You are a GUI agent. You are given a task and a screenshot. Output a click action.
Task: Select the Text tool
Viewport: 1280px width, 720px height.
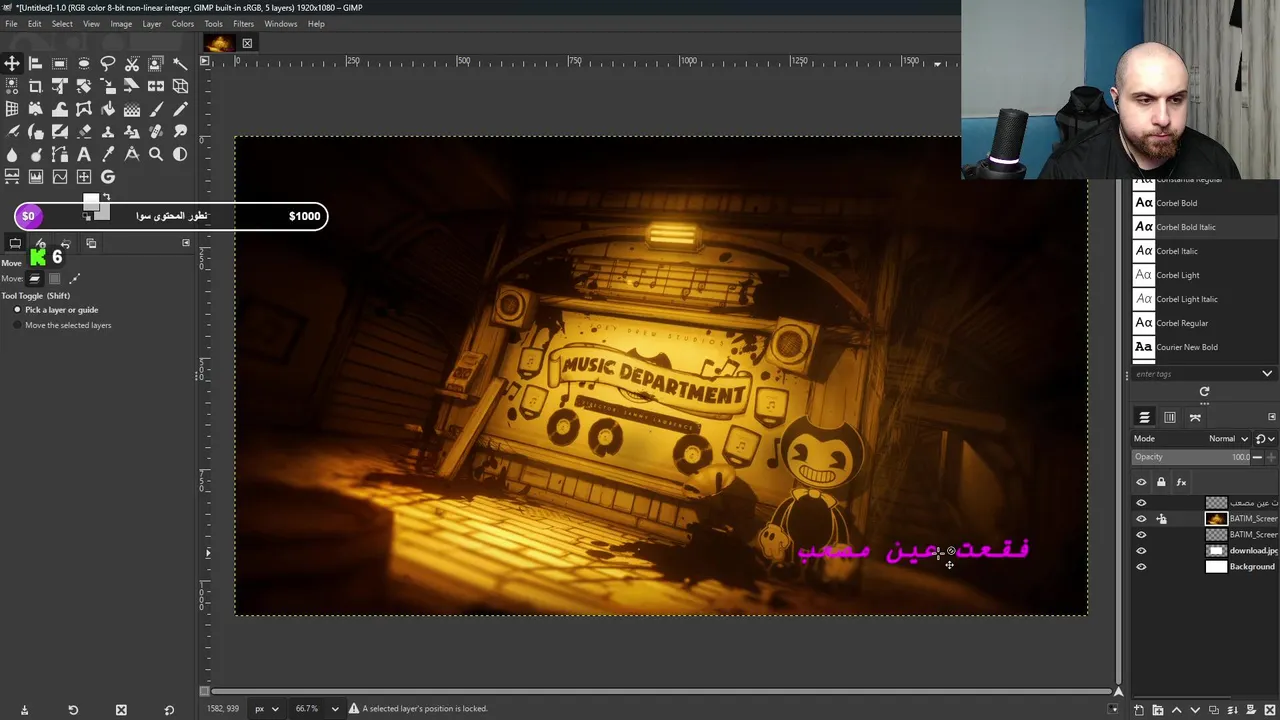coord(84,154)
